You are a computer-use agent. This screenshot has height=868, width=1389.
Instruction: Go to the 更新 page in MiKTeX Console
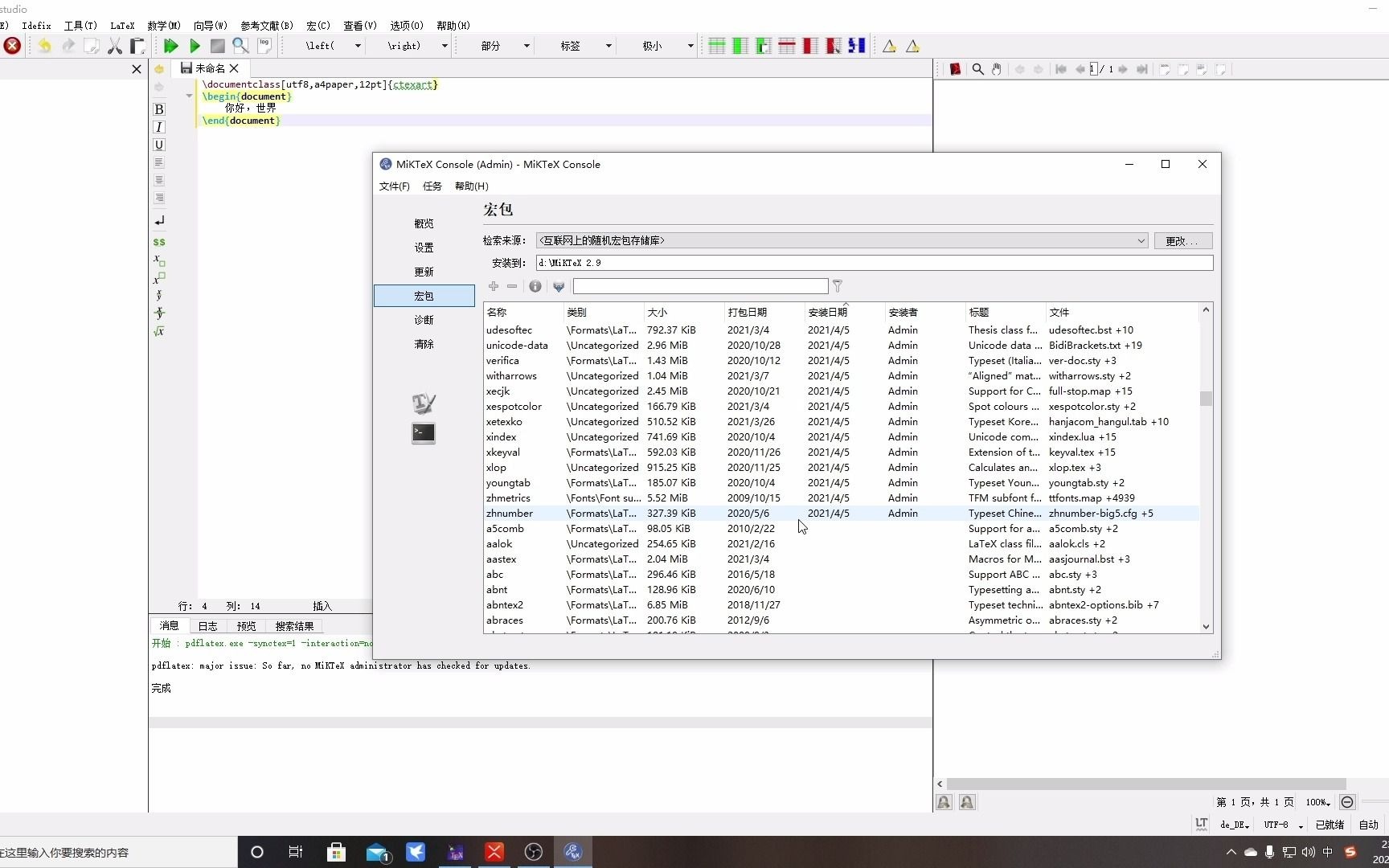click(424, 272)
